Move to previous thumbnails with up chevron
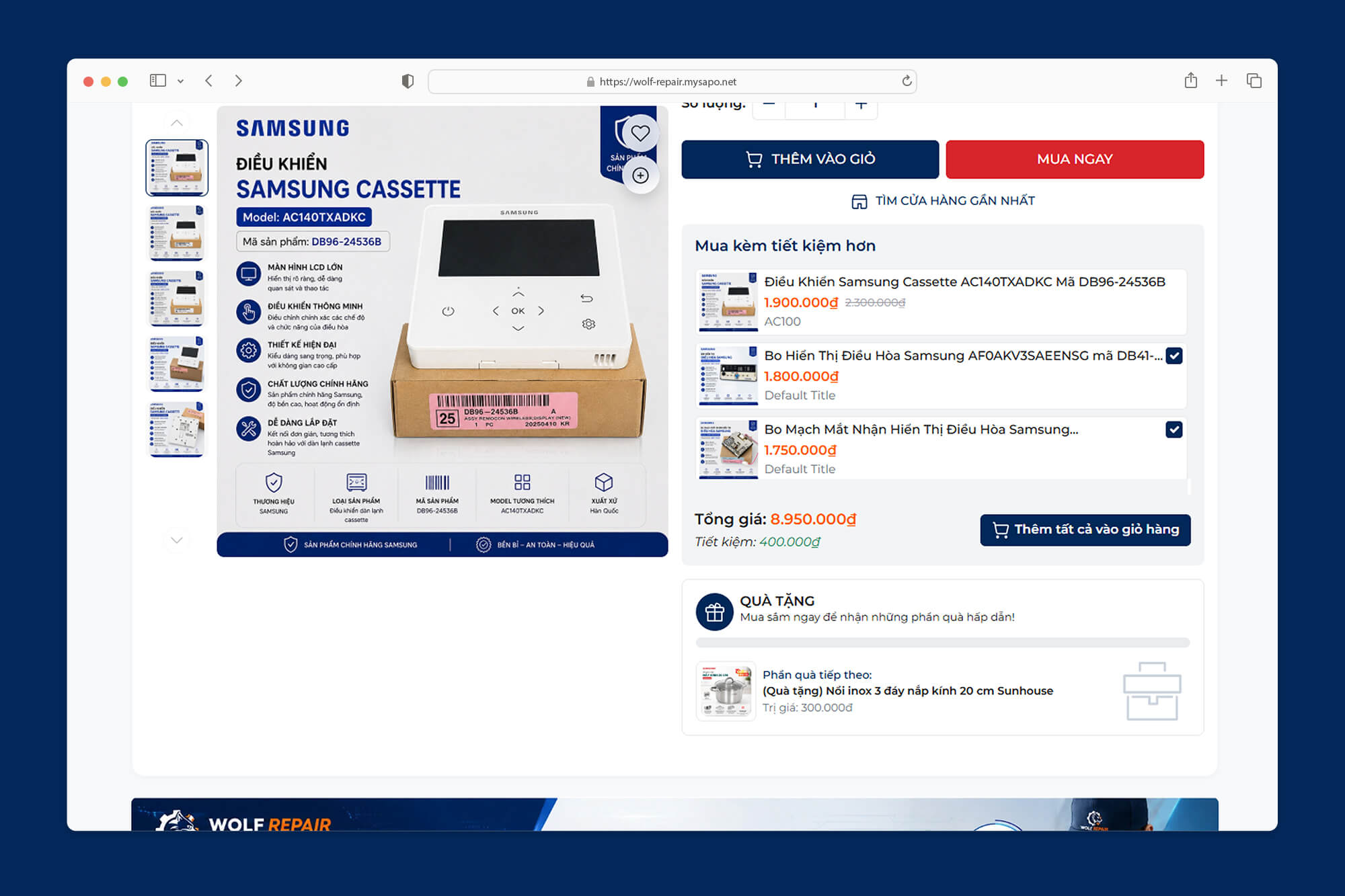 tap(177, 122)
